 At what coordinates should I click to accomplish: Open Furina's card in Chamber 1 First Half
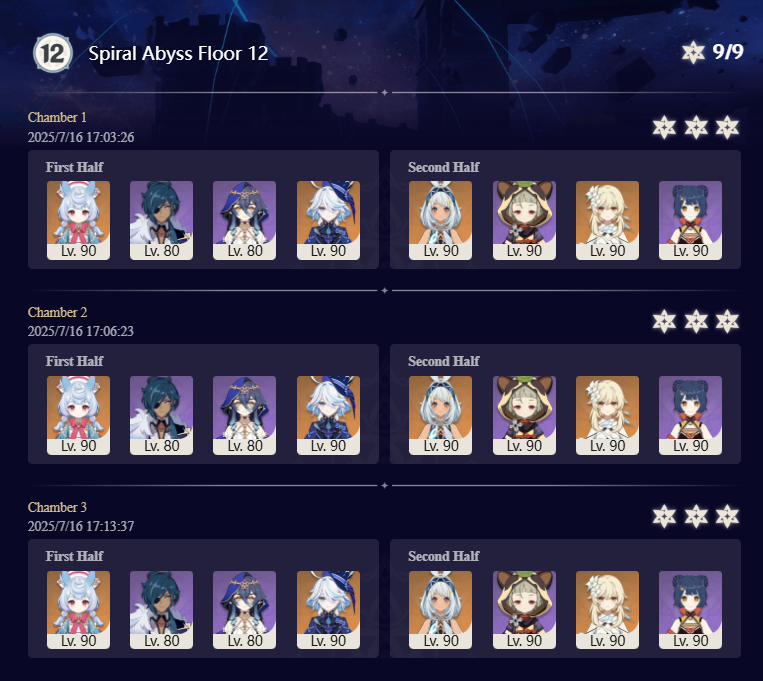(328, 221)
